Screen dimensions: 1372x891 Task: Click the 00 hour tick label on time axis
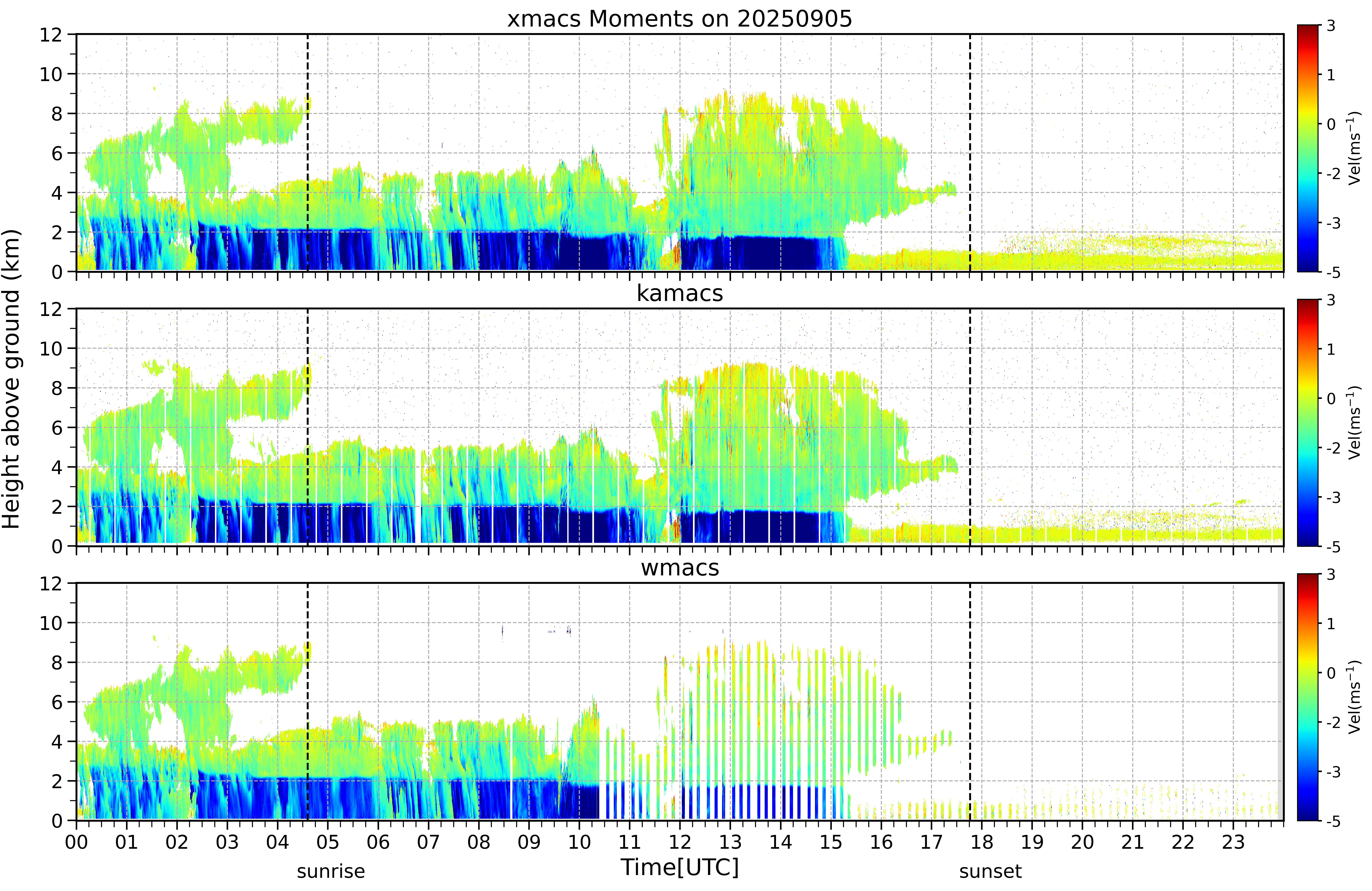pyautogui.click(x=76, y=842)
